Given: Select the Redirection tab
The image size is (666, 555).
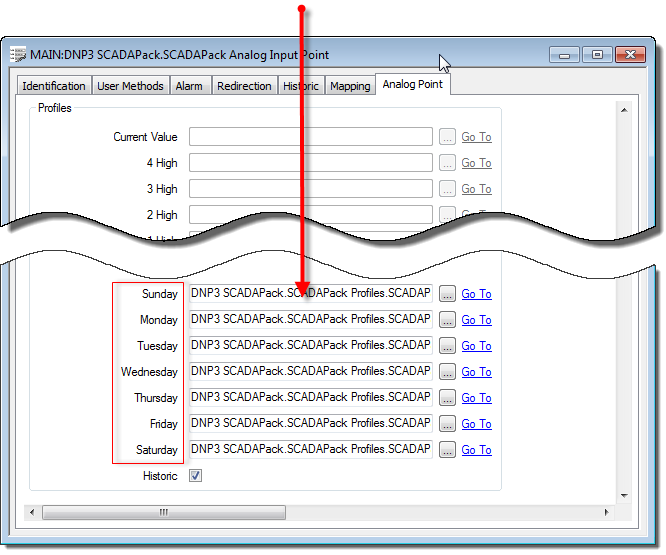Looking at the screenshot, I should coord(244,86).
